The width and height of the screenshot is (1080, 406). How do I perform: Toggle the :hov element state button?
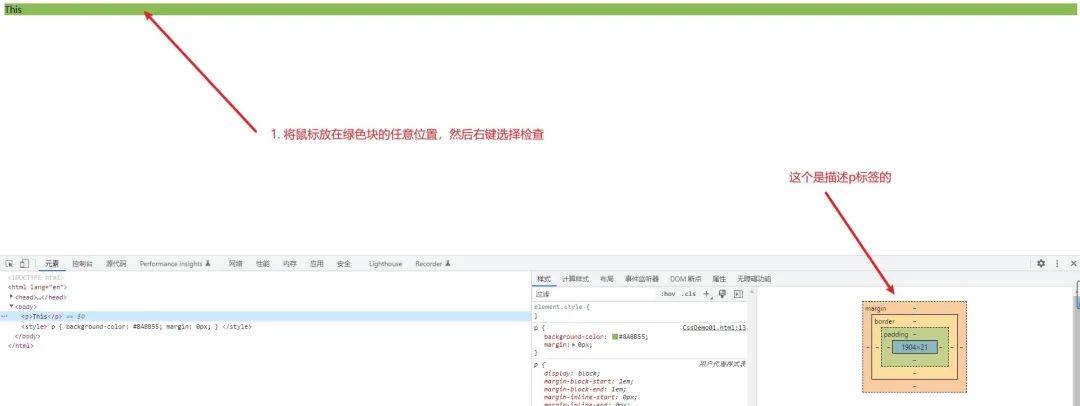pos(668,294)
